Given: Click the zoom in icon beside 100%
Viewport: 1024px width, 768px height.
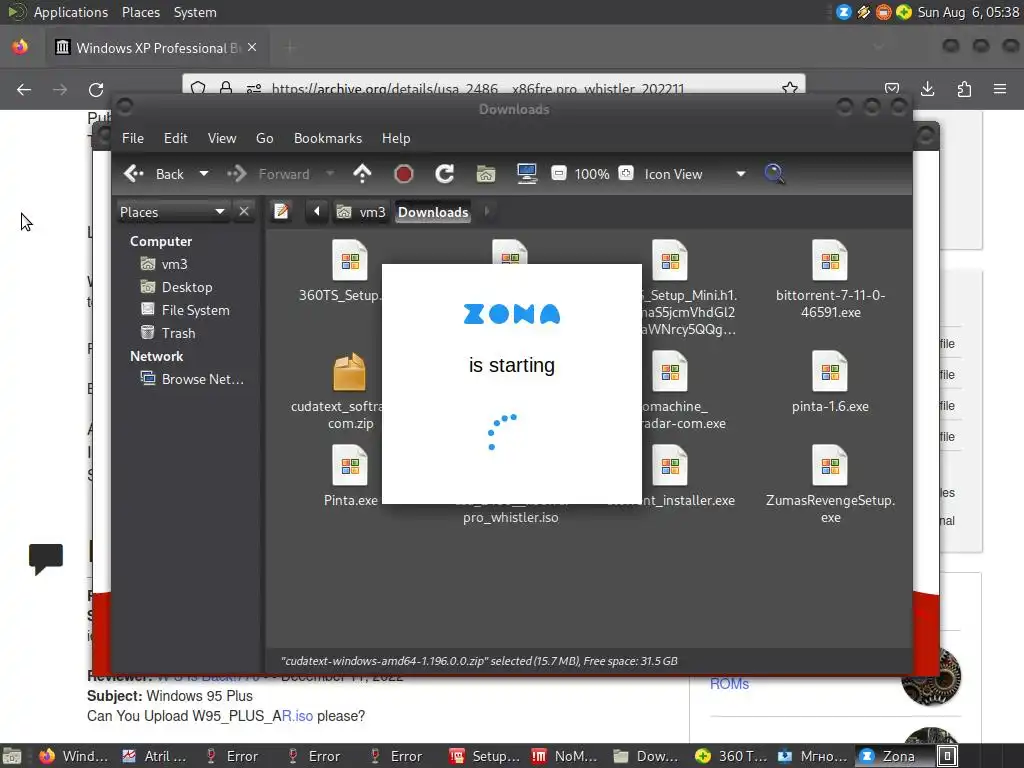Looking at the screenshot, I should tap(626, 173).
